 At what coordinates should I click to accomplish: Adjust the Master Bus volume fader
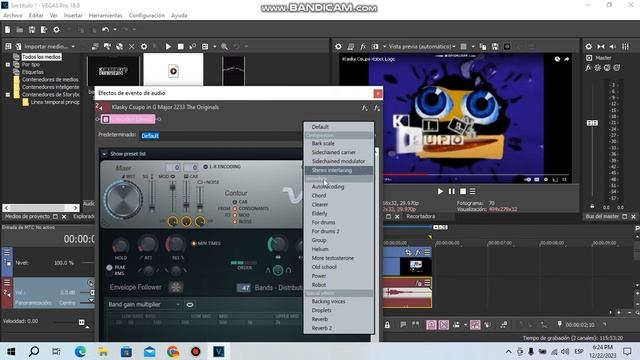[x=592, y=123]
